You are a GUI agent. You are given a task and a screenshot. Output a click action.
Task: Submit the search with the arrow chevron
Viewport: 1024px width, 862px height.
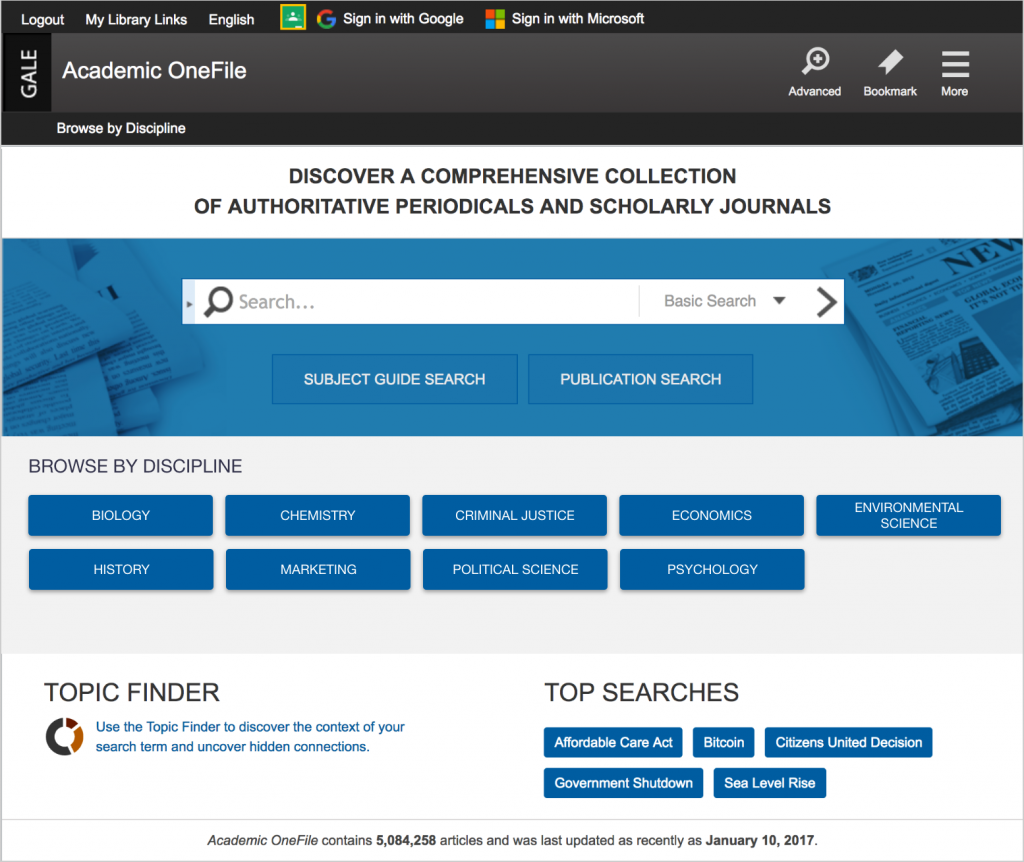[825, 301]
